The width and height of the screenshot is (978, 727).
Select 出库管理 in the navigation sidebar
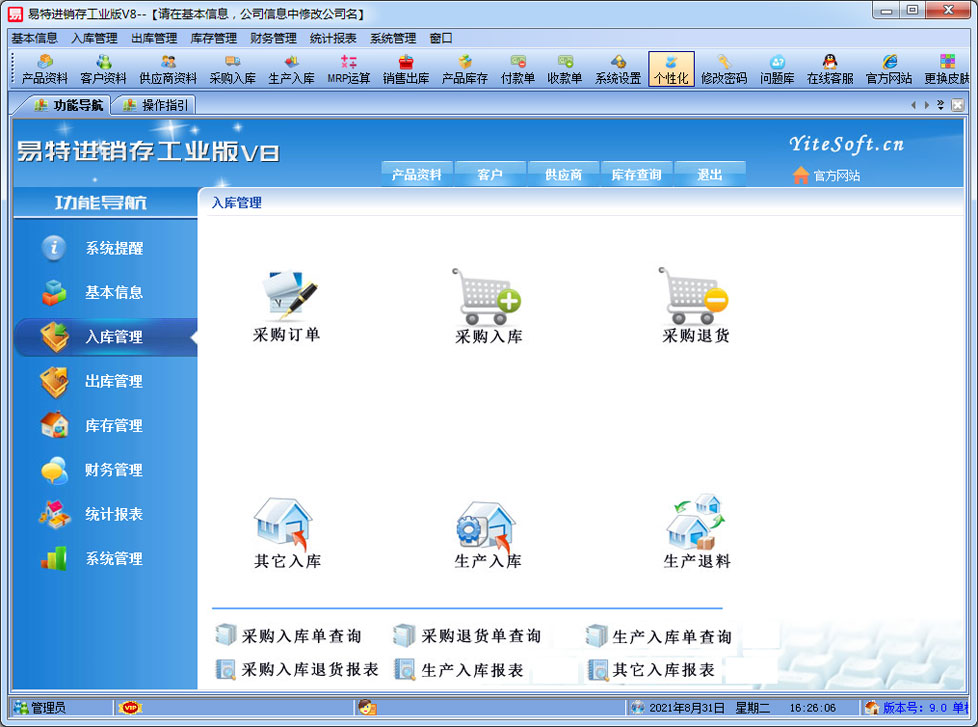[x=113, y=381]
